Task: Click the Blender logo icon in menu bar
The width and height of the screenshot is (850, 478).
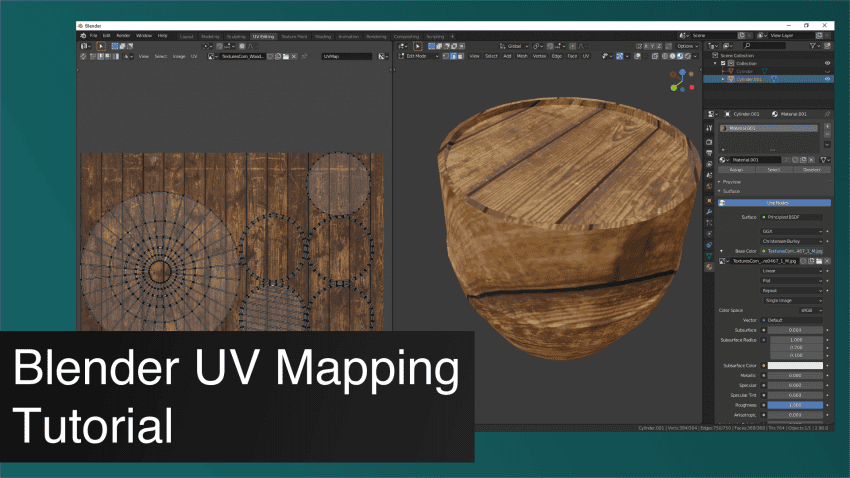Action: point(83,36)
